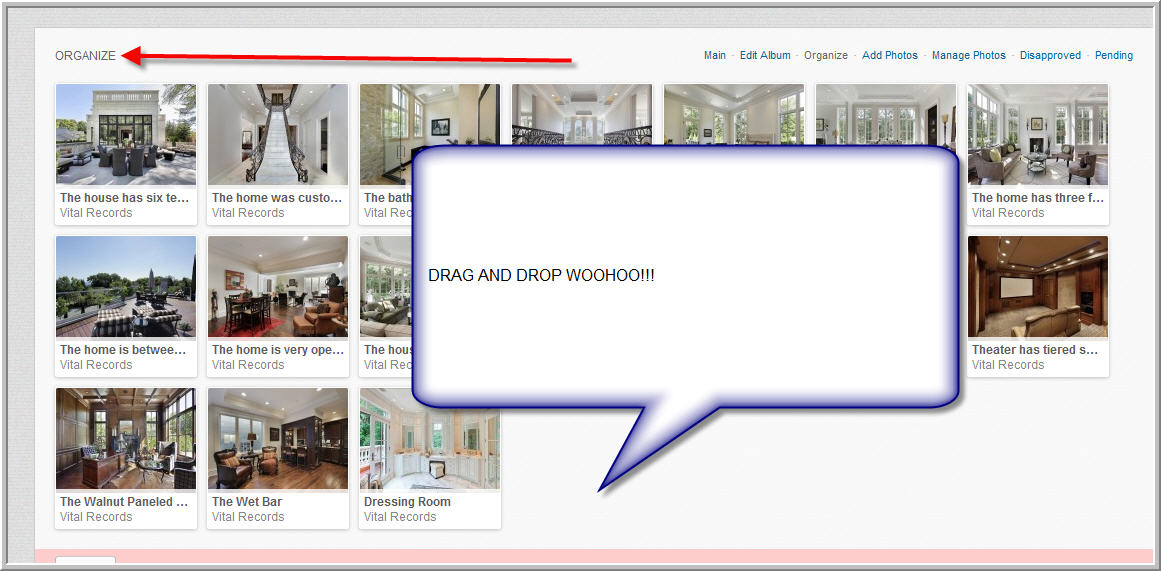Click the caption 'The home was custo...'
Viewport: 1161px width, 571px height.
click(277, 198)
